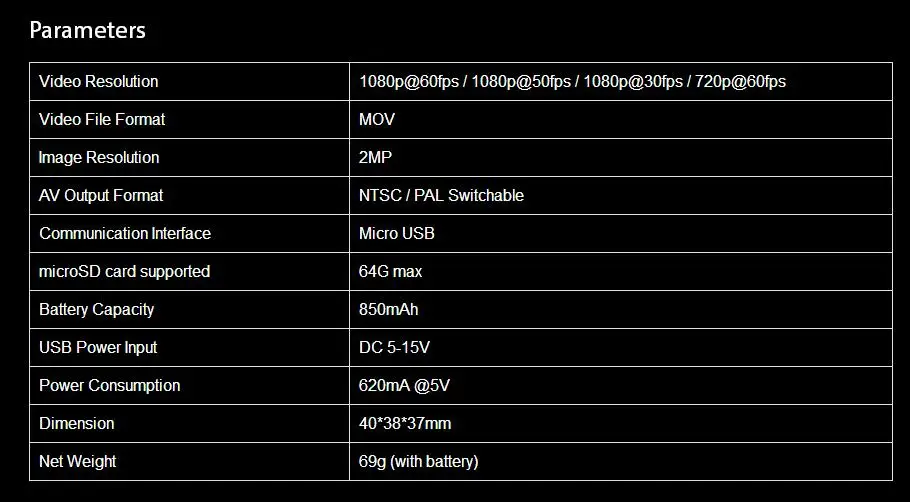Screen dimensions: 910x502
Task: Select the 69g (with battery) value
Action: [x=418, y=461]
